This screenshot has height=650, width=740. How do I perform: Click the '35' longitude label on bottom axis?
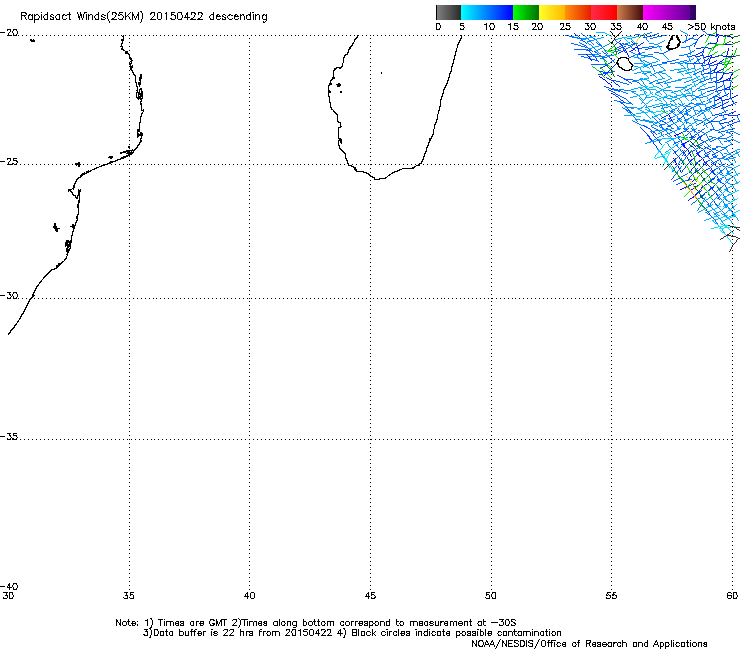tap(128, 596)
